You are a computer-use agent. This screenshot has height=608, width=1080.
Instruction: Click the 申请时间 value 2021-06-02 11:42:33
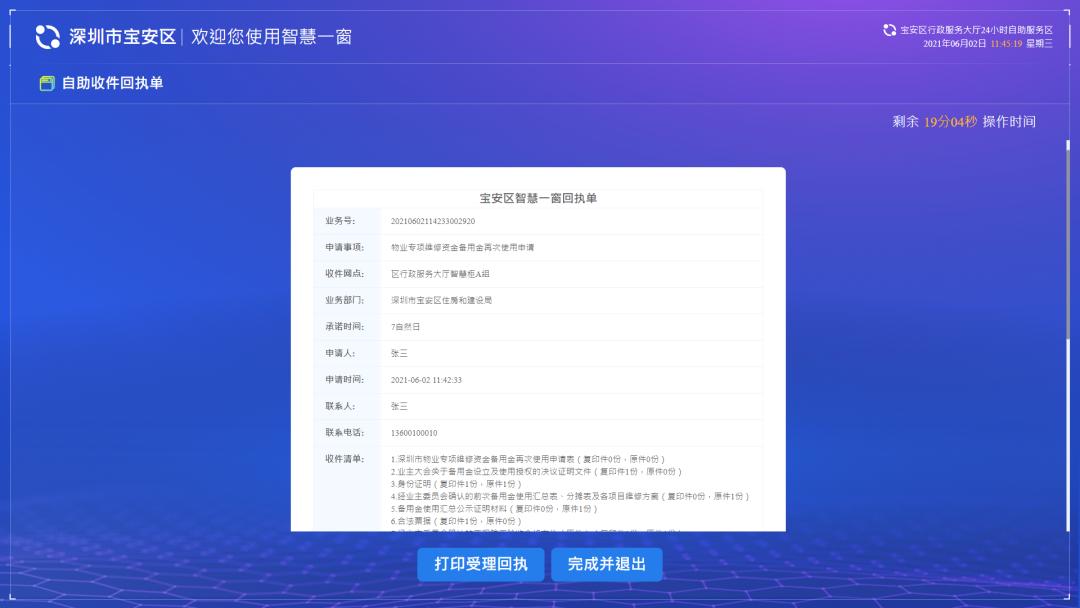click(426, 380)
